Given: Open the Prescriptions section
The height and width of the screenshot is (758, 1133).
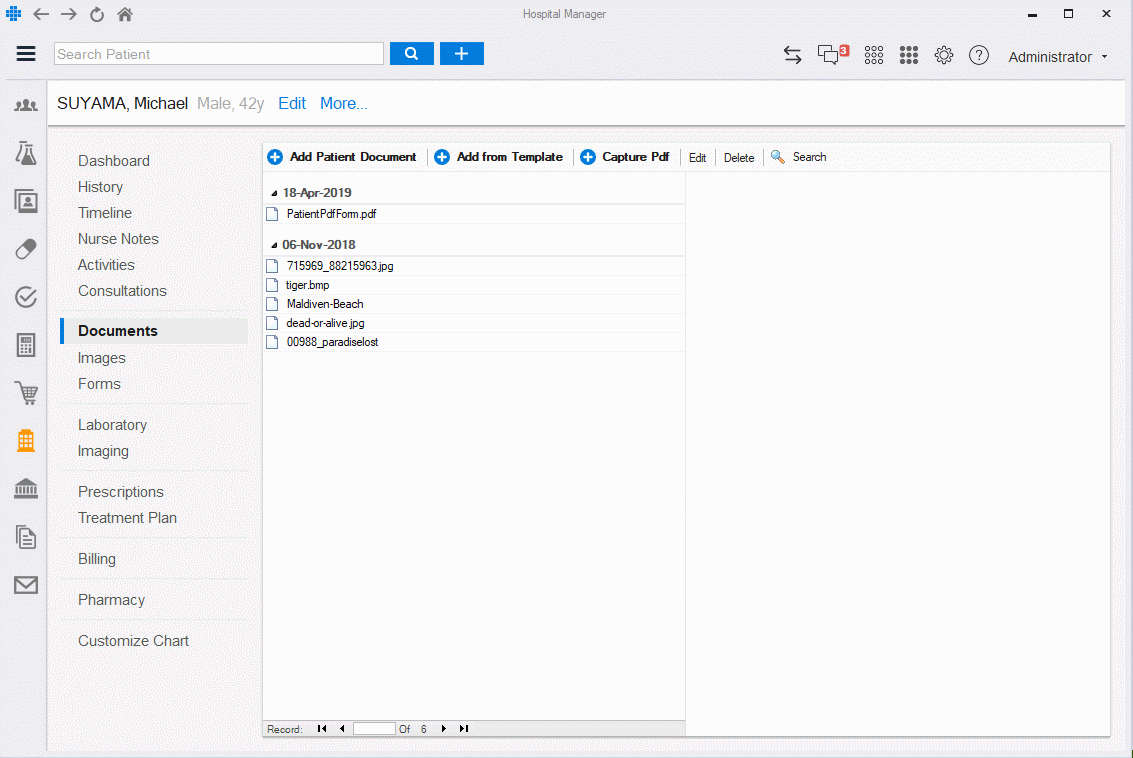Looking at the screenshot, I should coord(121,492).
